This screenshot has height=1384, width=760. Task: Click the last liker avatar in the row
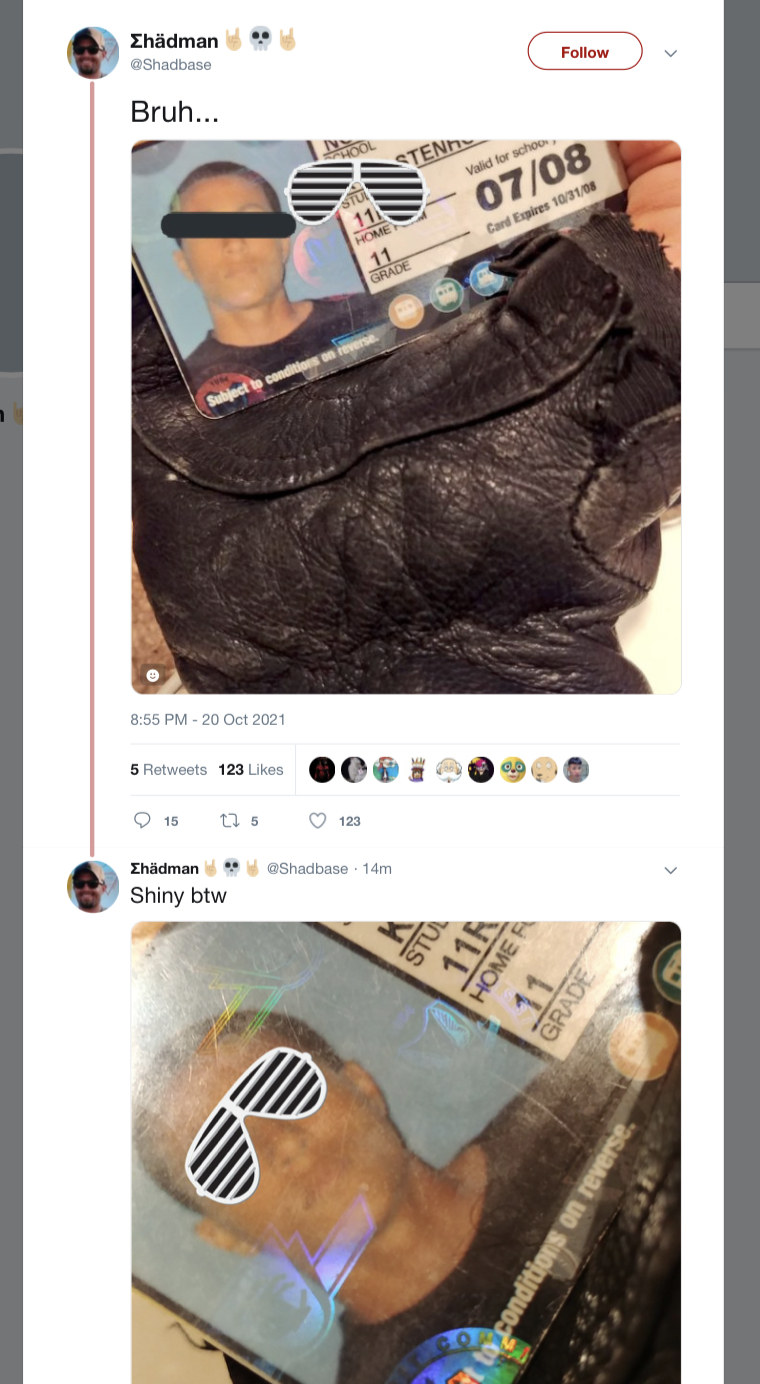pyautogui.click(x=576, y=769)
